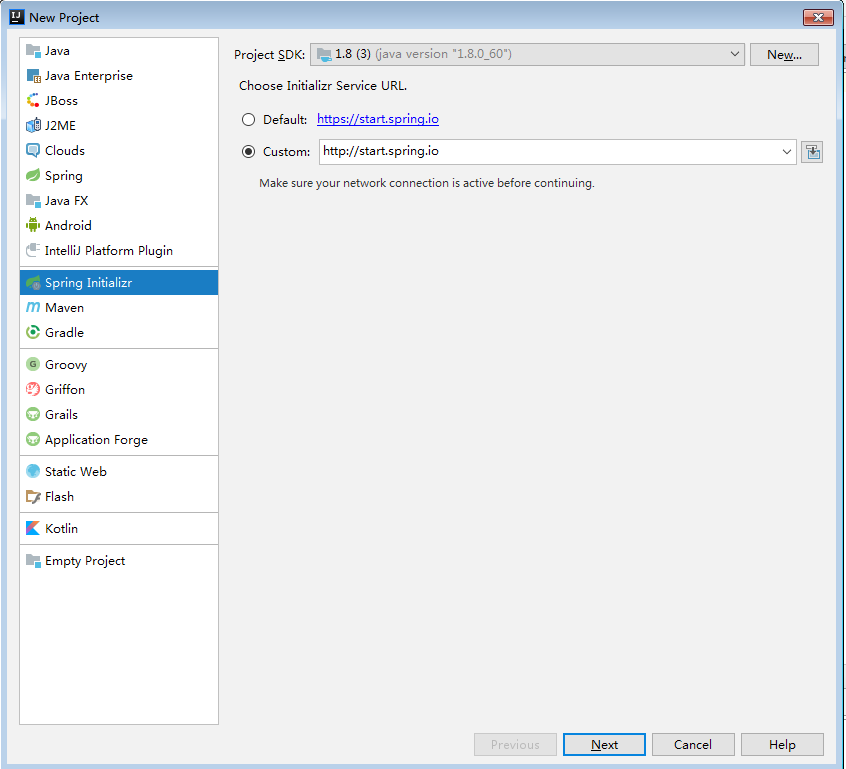The width and height of the screenshot is (846, 769).
Task: Click the Flash icon
Action: pos(33,496)
